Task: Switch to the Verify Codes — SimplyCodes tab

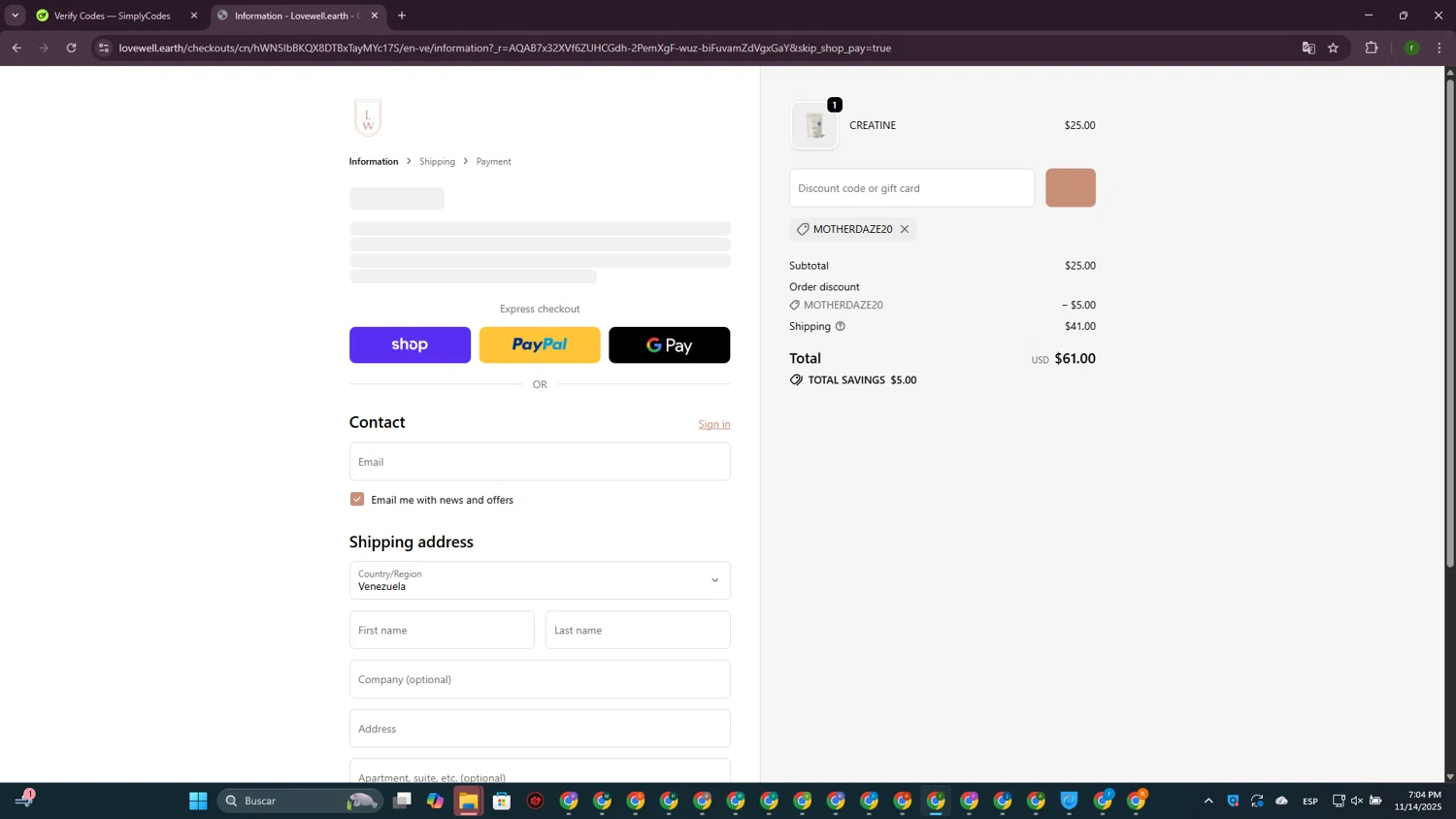Action: point(112,16)
